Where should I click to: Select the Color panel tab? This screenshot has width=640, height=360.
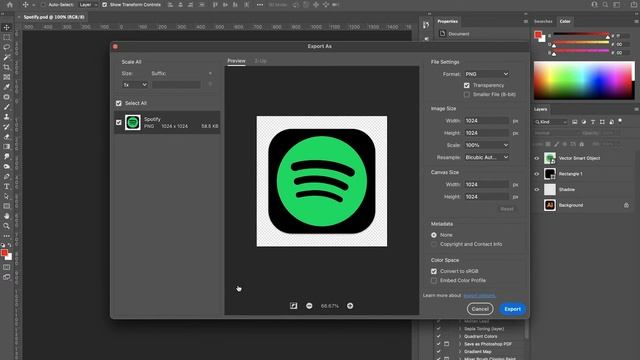tap(565, 21)
